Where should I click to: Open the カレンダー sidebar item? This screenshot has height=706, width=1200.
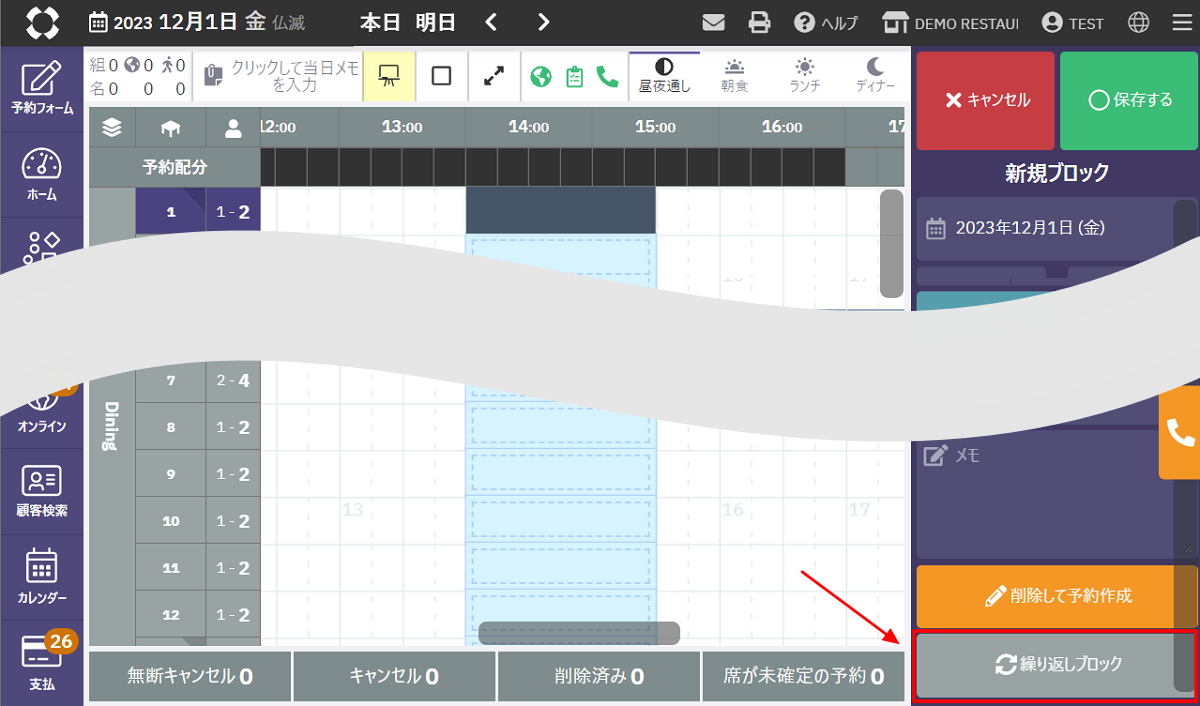click(41, 577)
